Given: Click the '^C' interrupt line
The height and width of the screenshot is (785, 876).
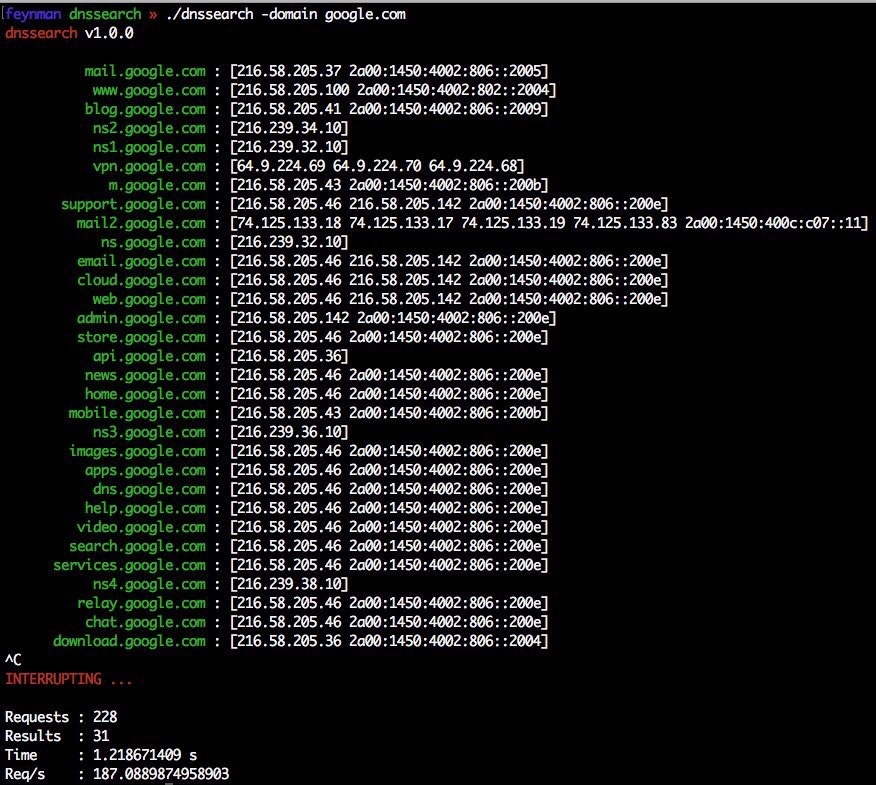Looking at the screenshot, I should click(13, 660).
